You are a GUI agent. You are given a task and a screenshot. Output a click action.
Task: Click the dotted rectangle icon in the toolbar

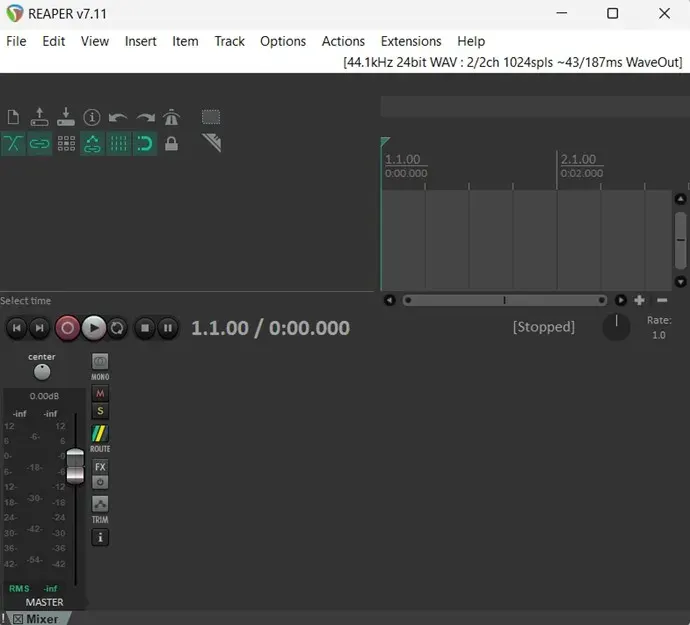pyautogui.click(x=211, y=117)
